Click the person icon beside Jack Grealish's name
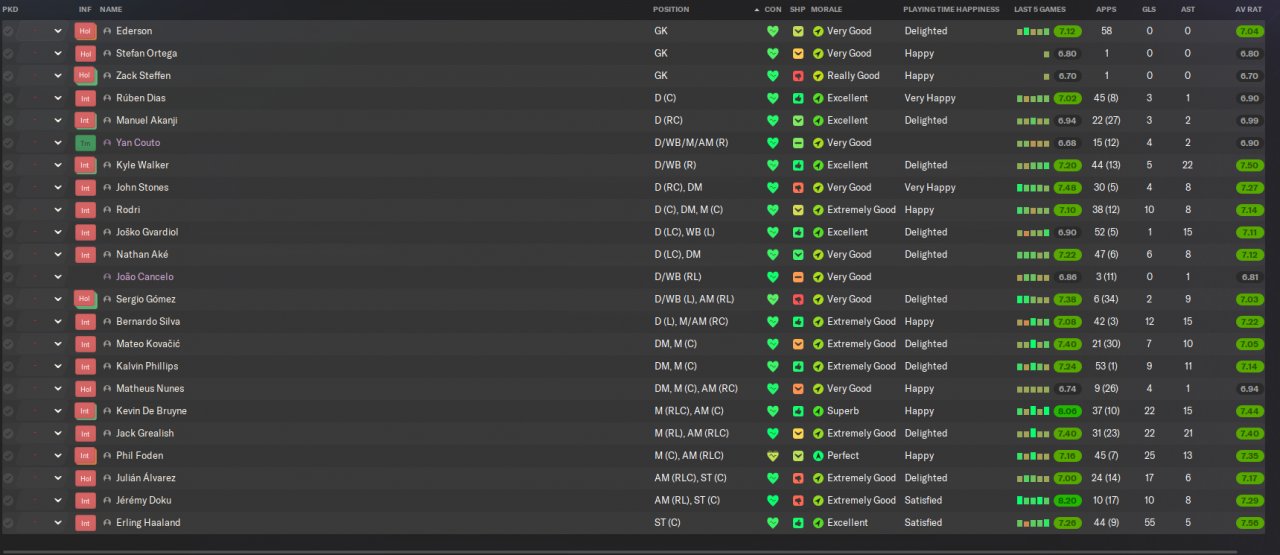The height and width of the screenshot is (555, 1280). [x=107, y=434]
